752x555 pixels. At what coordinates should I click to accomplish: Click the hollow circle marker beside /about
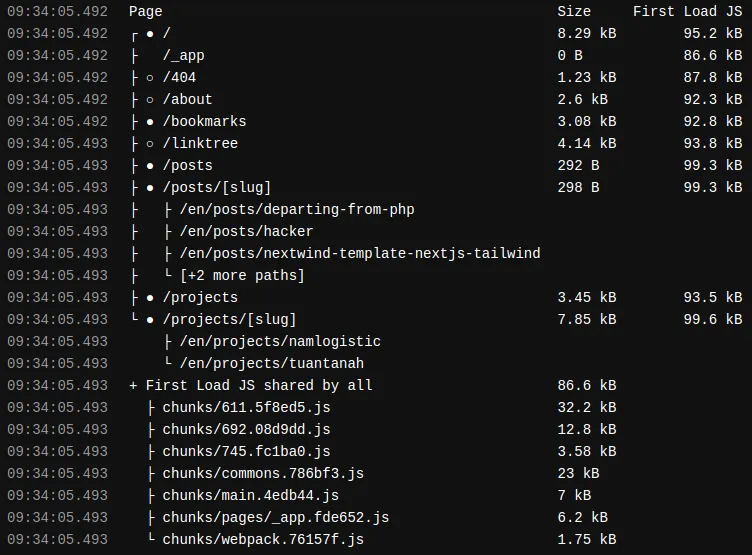click(150, 99)
